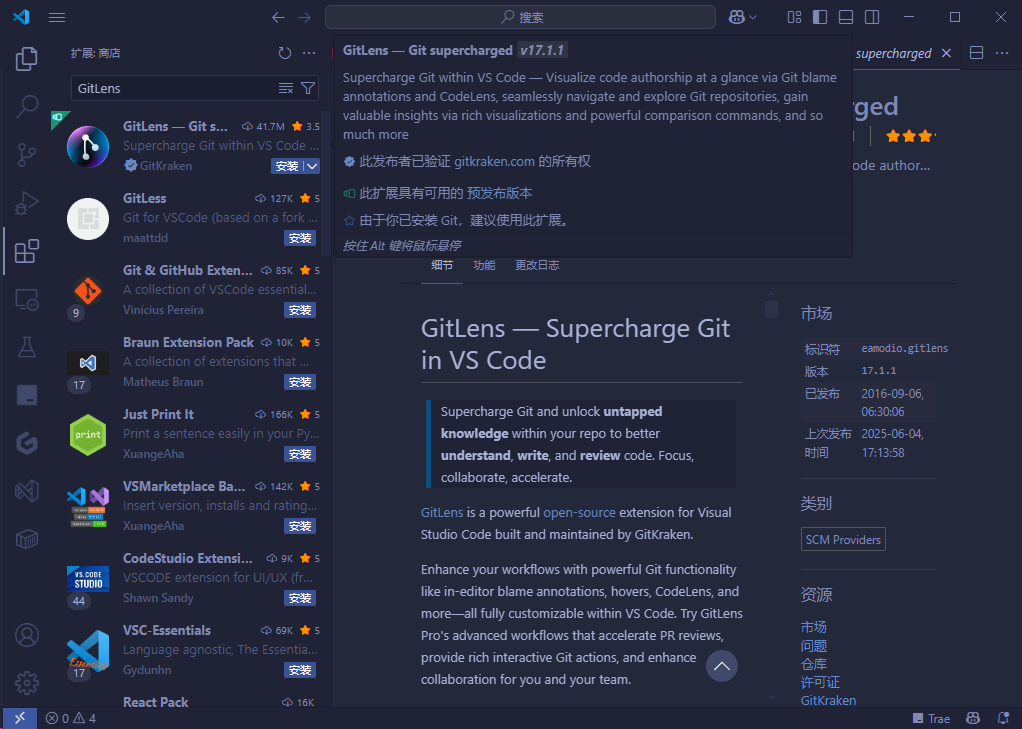Switch to the 更改日志 tab
This screenshot has width=1022, height=729.
point(537,265)
